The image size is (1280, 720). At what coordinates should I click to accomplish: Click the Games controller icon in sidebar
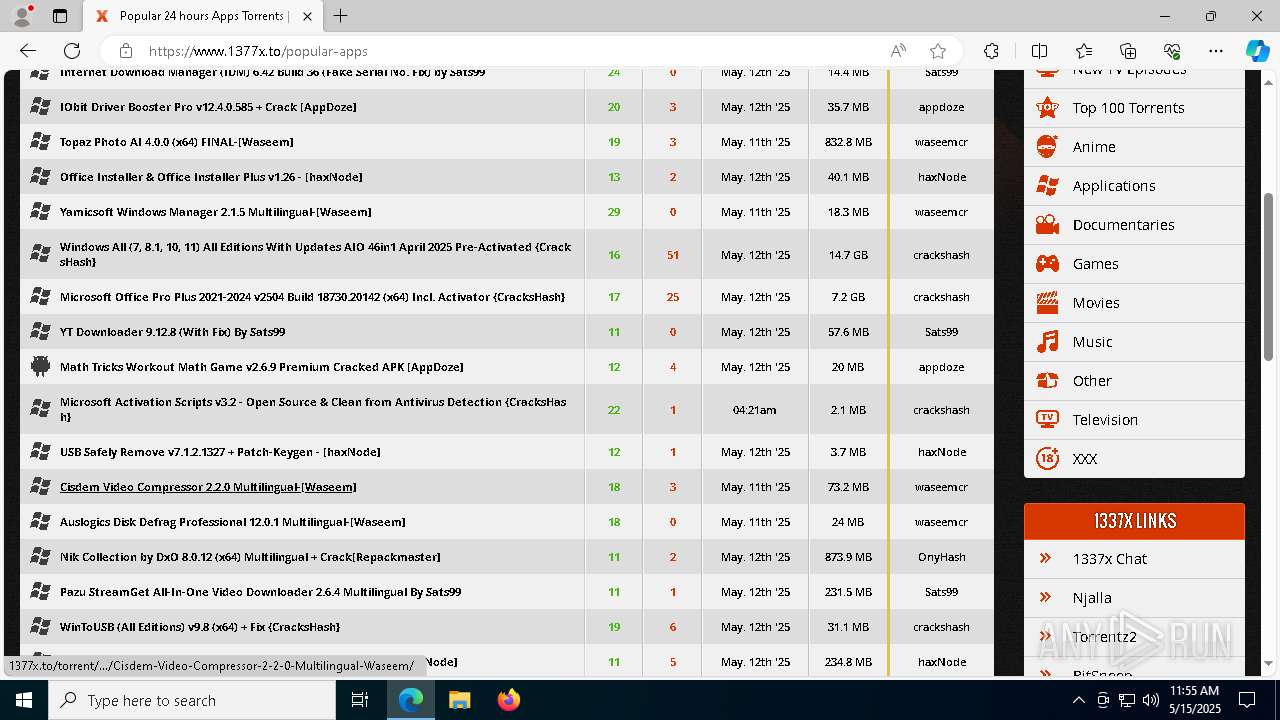pos(1047,264)
